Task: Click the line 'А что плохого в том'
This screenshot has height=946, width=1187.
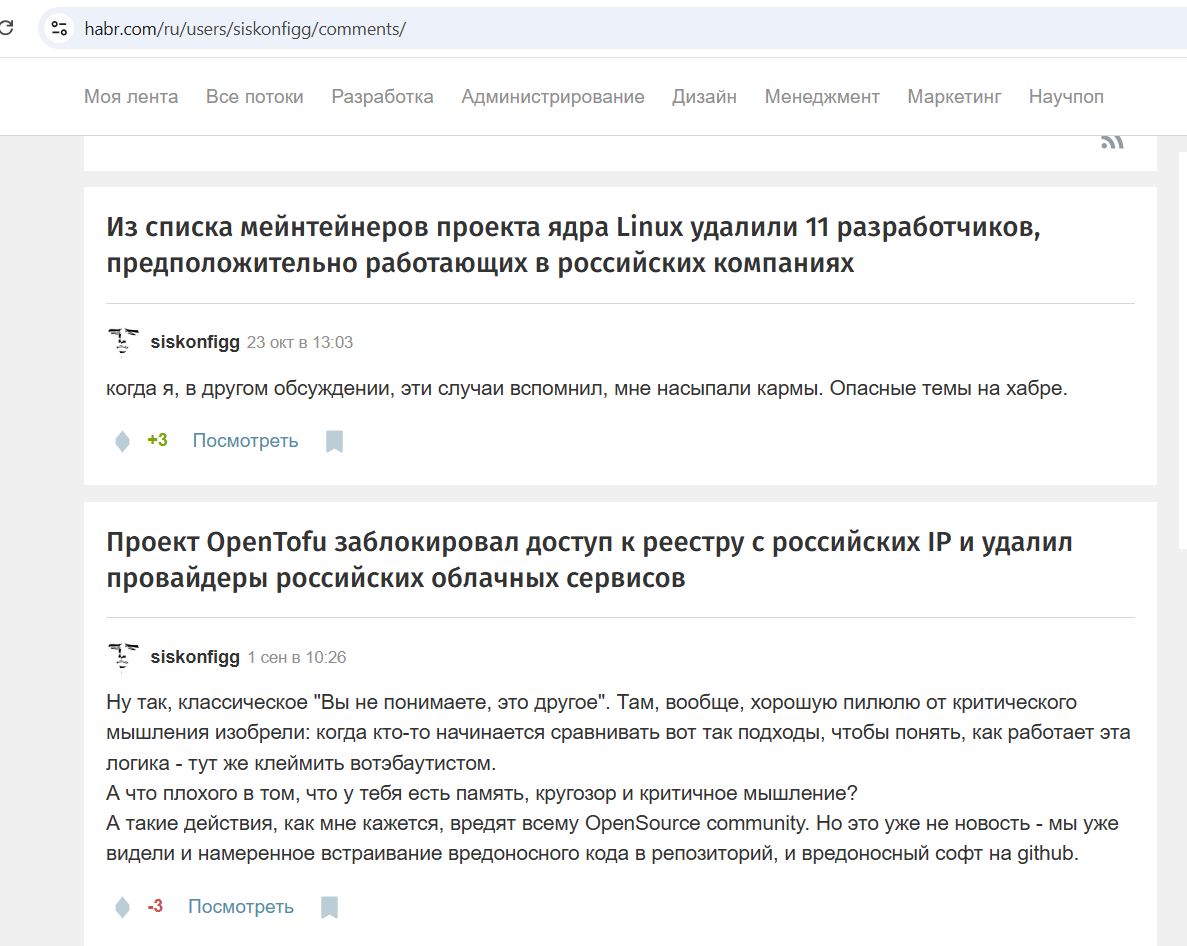Action: tap(482, 793)
